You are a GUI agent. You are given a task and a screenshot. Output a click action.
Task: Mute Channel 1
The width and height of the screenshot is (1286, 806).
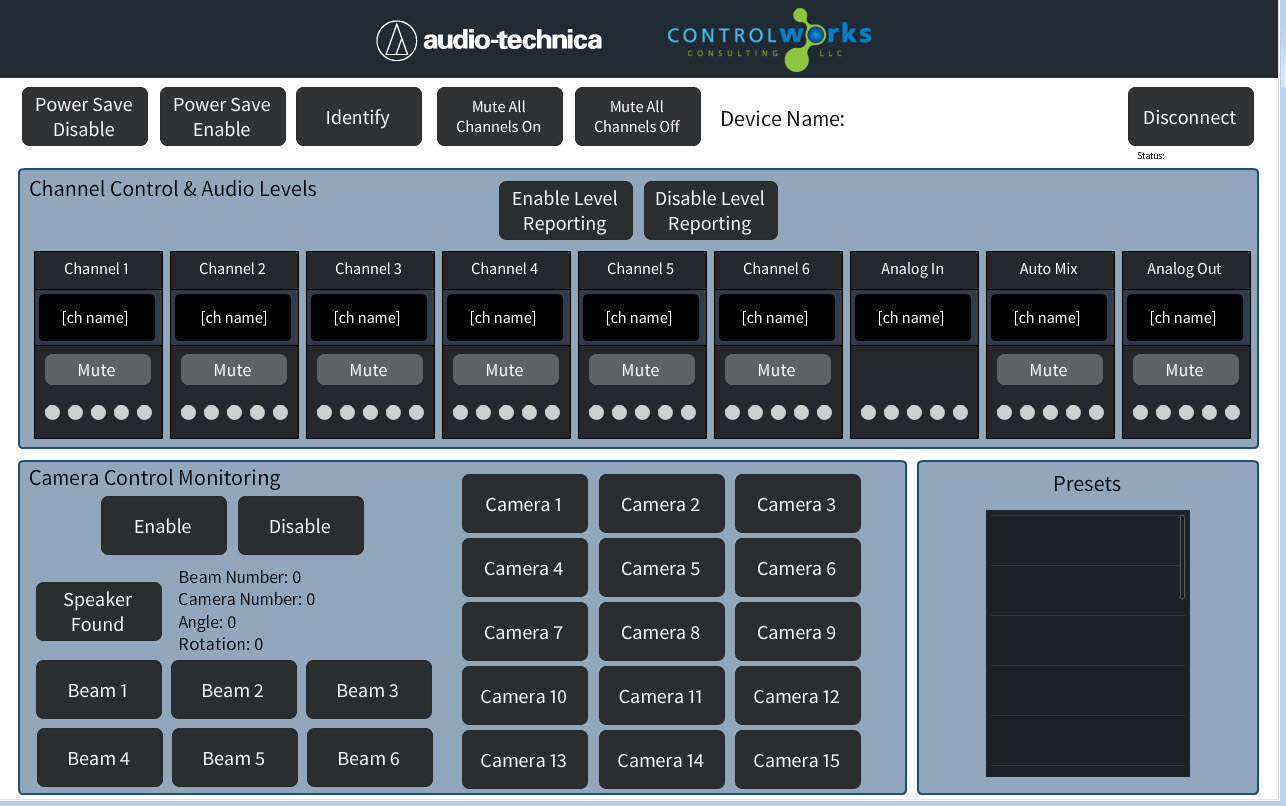pyautogui.click(x=97, y=370)
